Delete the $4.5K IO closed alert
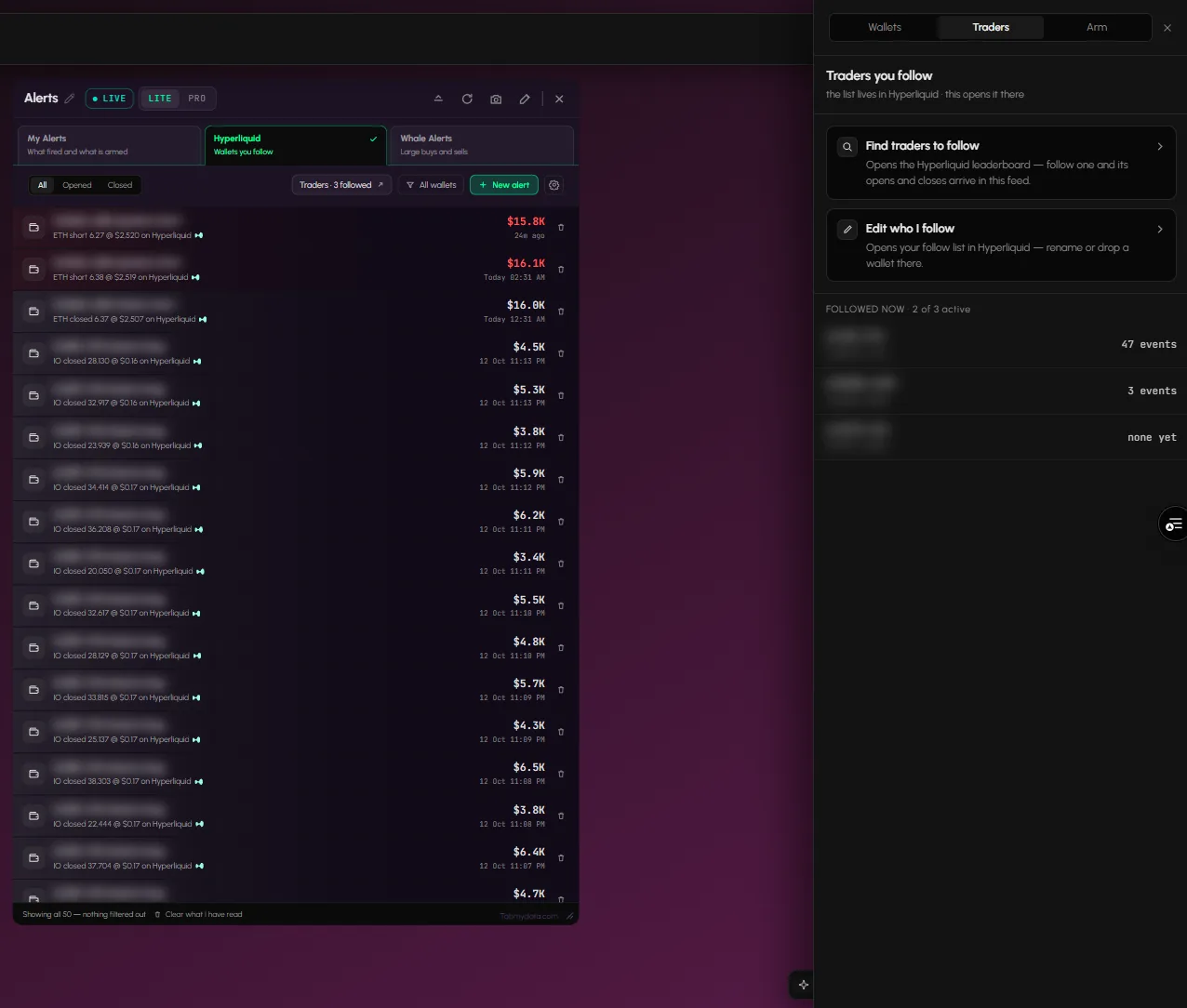 pyautogui.click(x=561, y=353)
